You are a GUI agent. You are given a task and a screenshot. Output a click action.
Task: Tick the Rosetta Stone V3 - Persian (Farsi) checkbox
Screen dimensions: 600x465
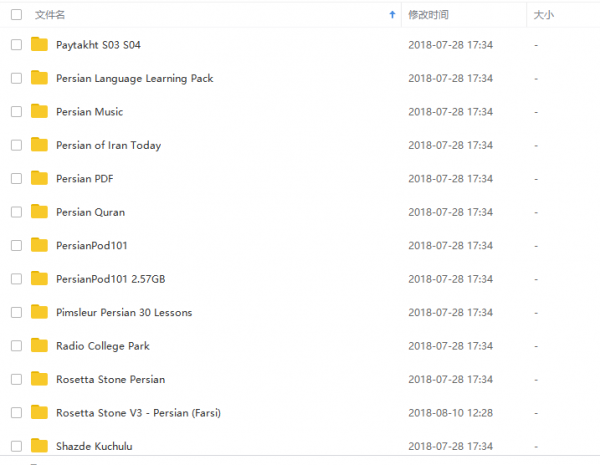(16, 413)
